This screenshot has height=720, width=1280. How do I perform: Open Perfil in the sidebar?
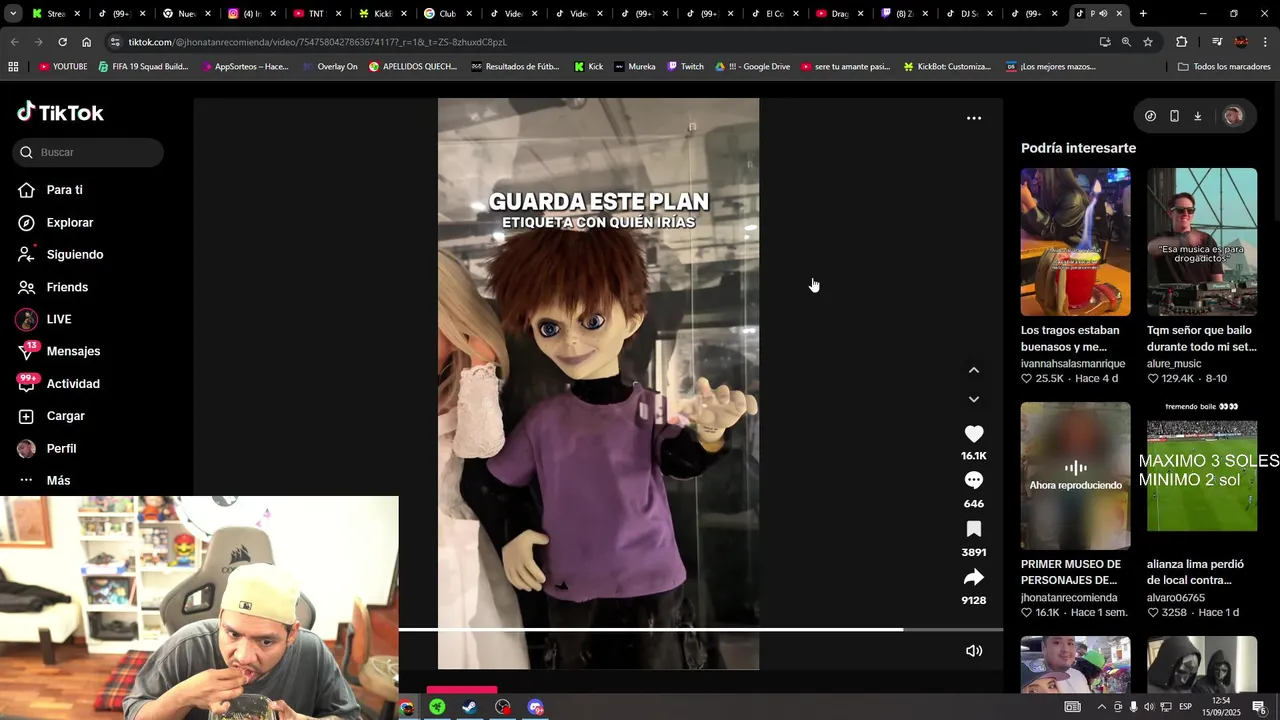point(61,449)
